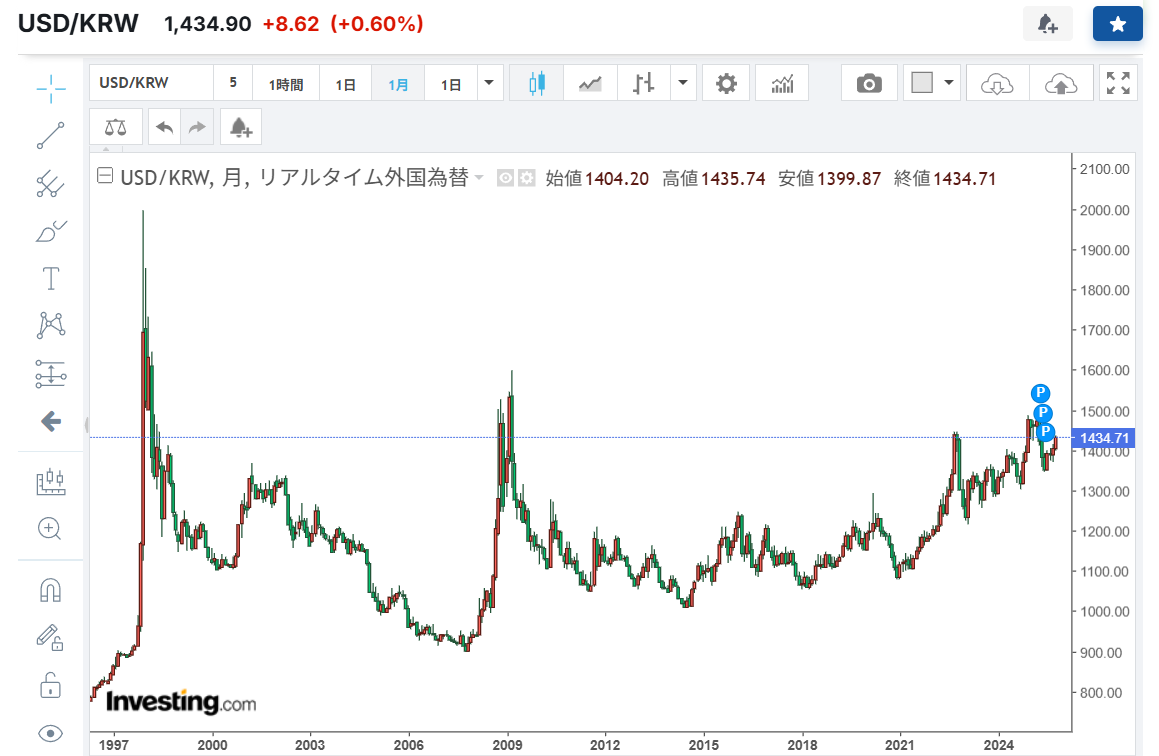Switch to the 1時間 interval
The width and height of the screenshot is (1159, 756).
(285, 84)
